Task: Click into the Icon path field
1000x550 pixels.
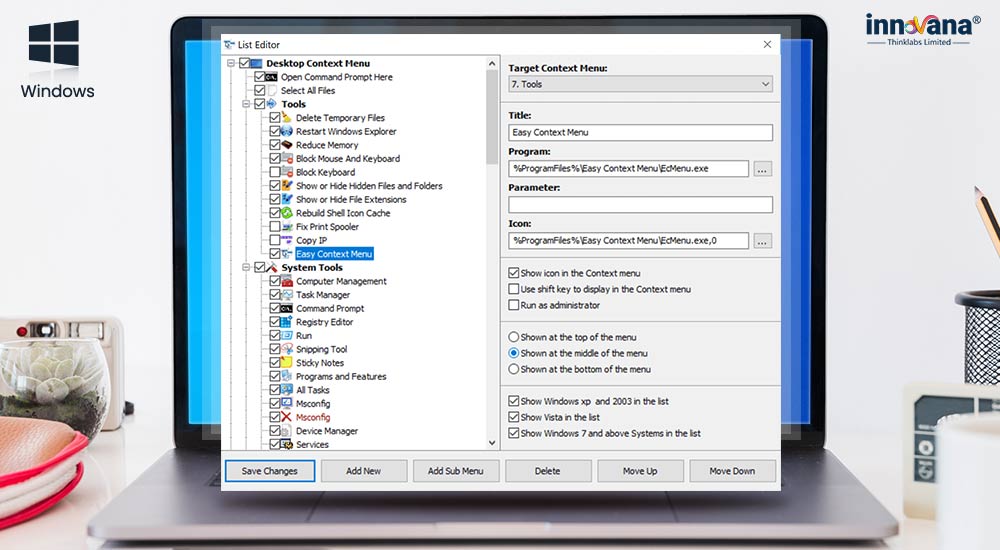Action: coord(628,241)
